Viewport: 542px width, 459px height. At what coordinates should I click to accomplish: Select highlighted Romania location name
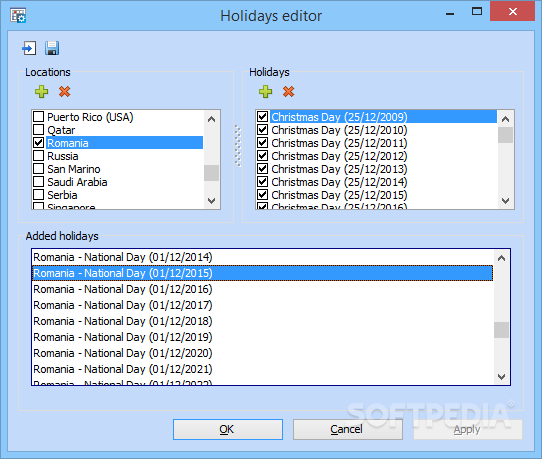point(68,143)
